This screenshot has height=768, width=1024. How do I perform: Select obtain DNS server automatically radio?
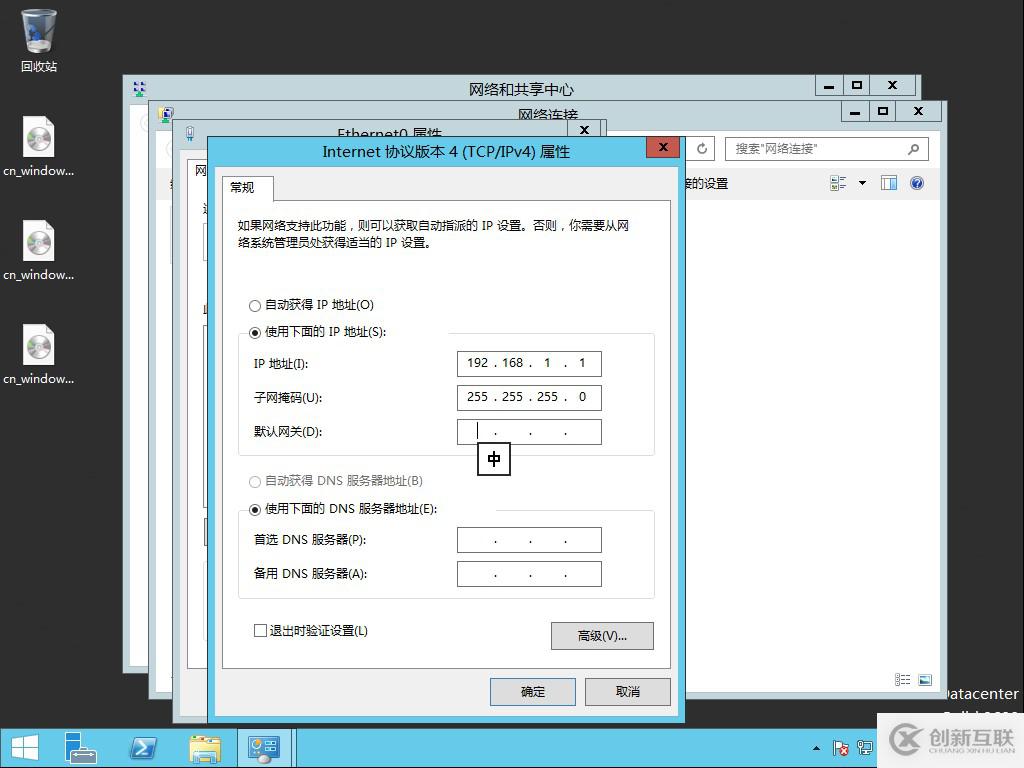tap(255, 482)
